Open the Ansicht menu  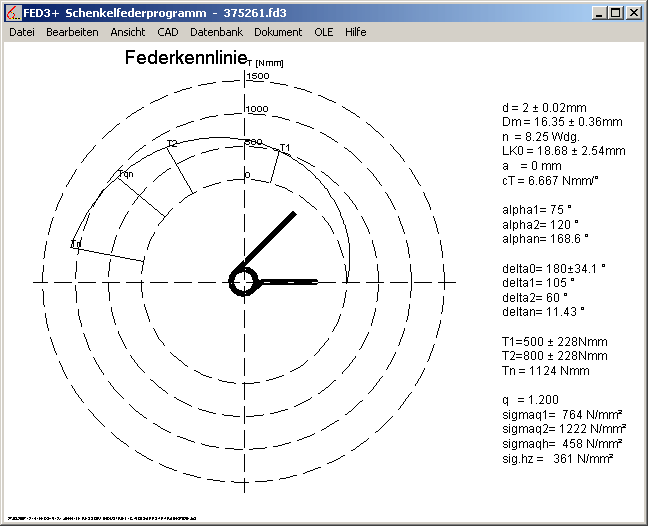click(x=127, y=32)
